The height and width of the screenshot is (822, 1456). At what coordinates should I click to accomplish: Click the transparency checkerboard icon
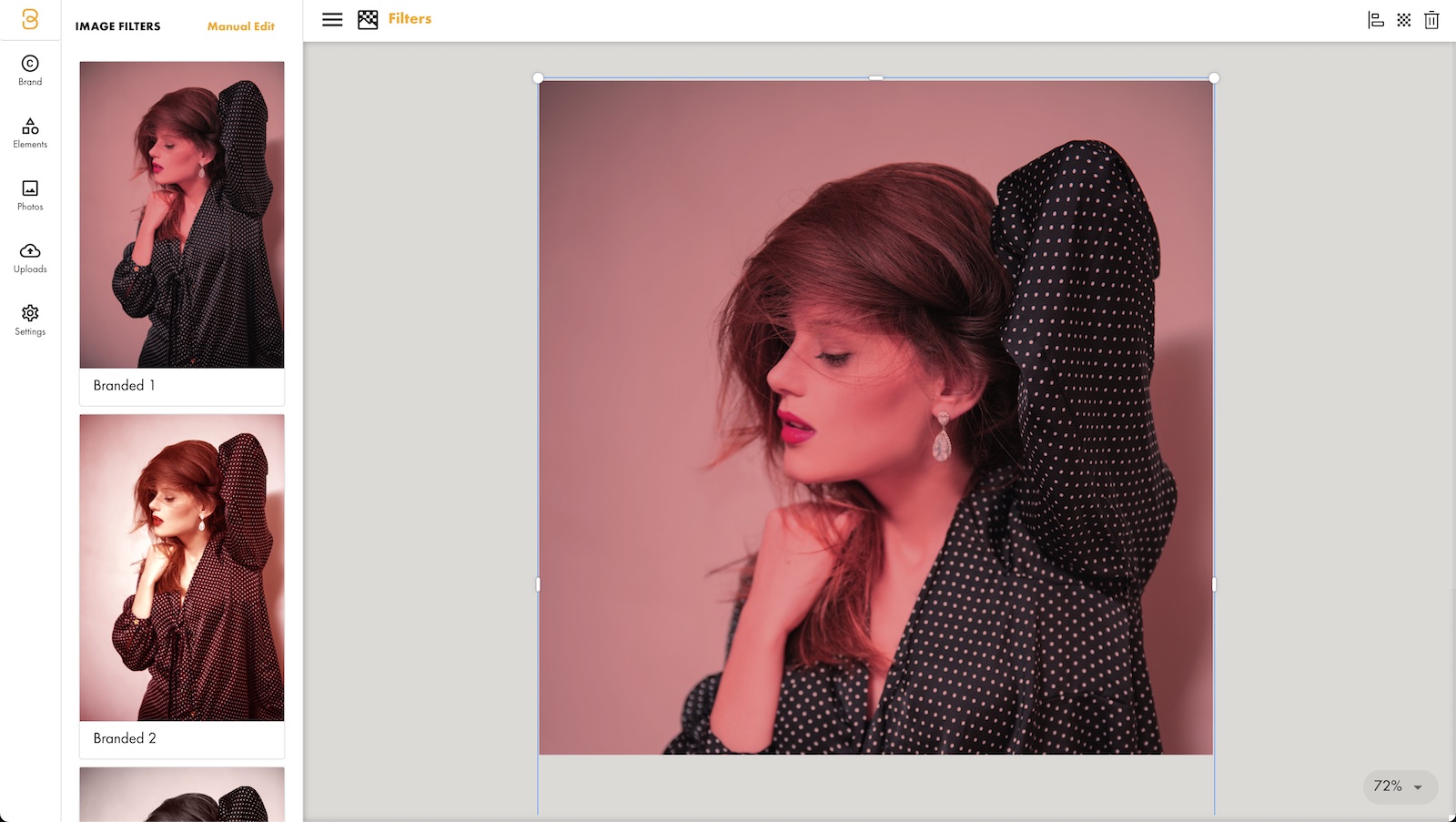pos(1404,20)
